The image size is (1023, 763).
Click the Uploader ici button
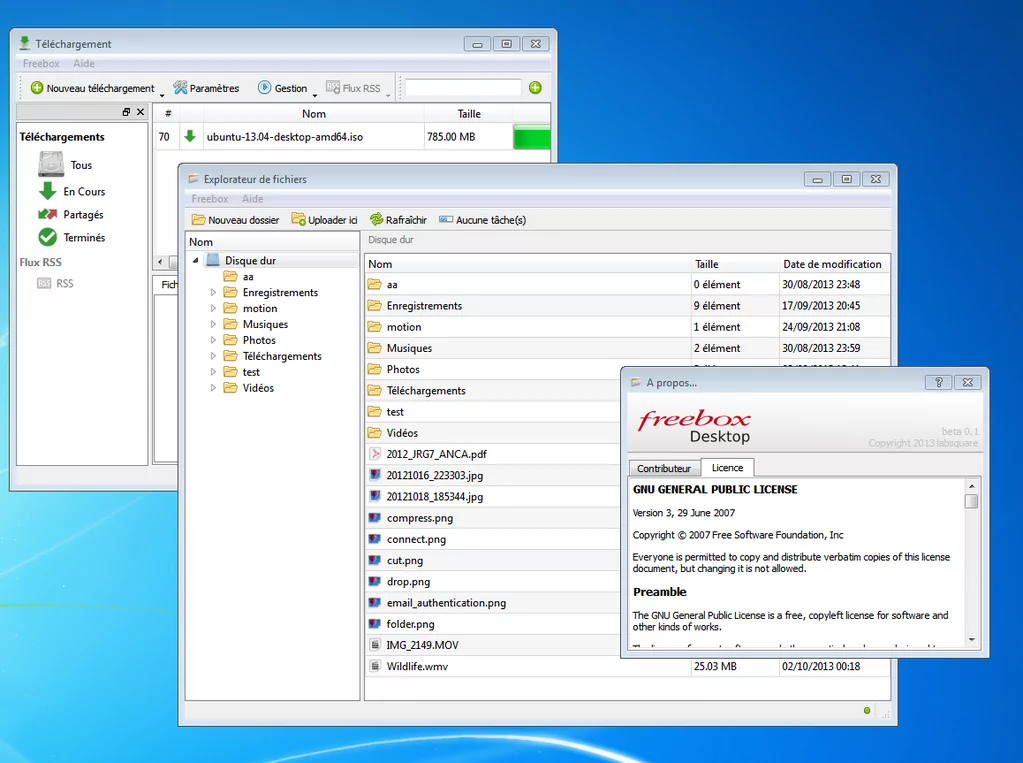coord(324,220)
